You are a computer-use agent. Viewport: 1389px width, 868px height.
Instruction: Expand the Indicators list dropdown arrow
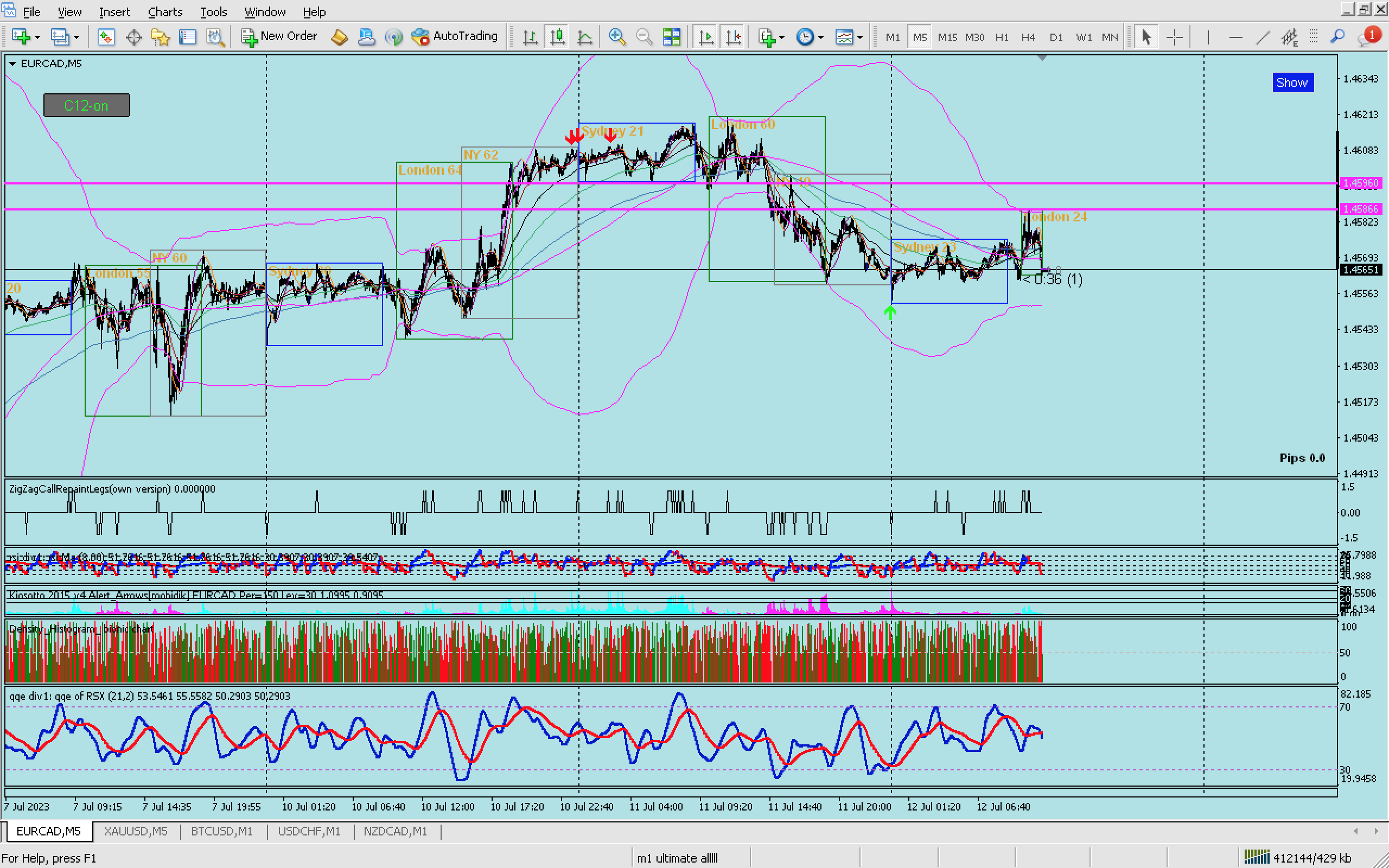point(782,37)
